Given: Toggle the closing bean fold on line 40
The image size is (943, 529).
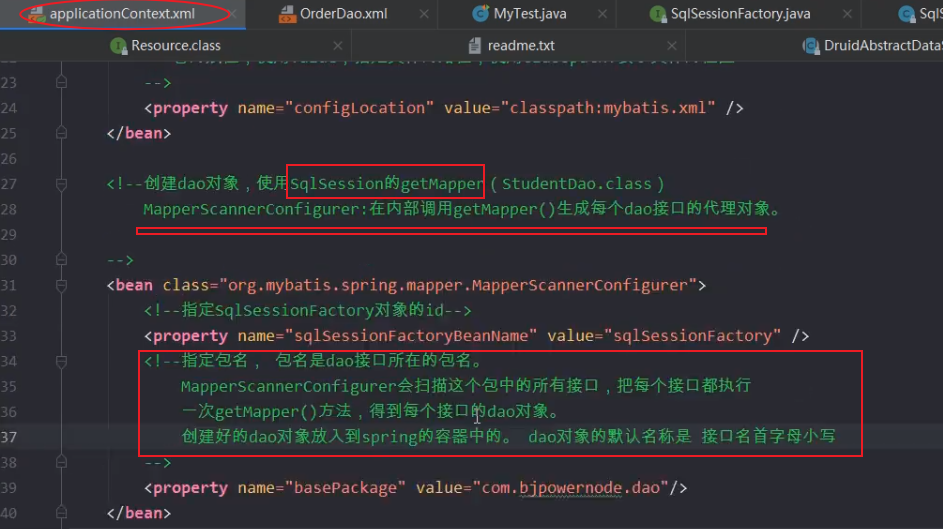Looking at the screenshot, I should [61, 512].
